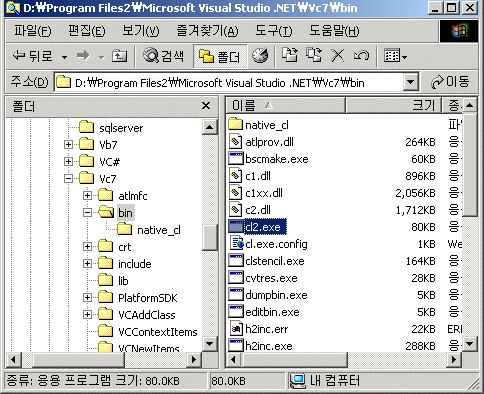Expand the atlmfc folder node
Image resolution: width=484 pixels, height=394 pixels.
(87, 195)
